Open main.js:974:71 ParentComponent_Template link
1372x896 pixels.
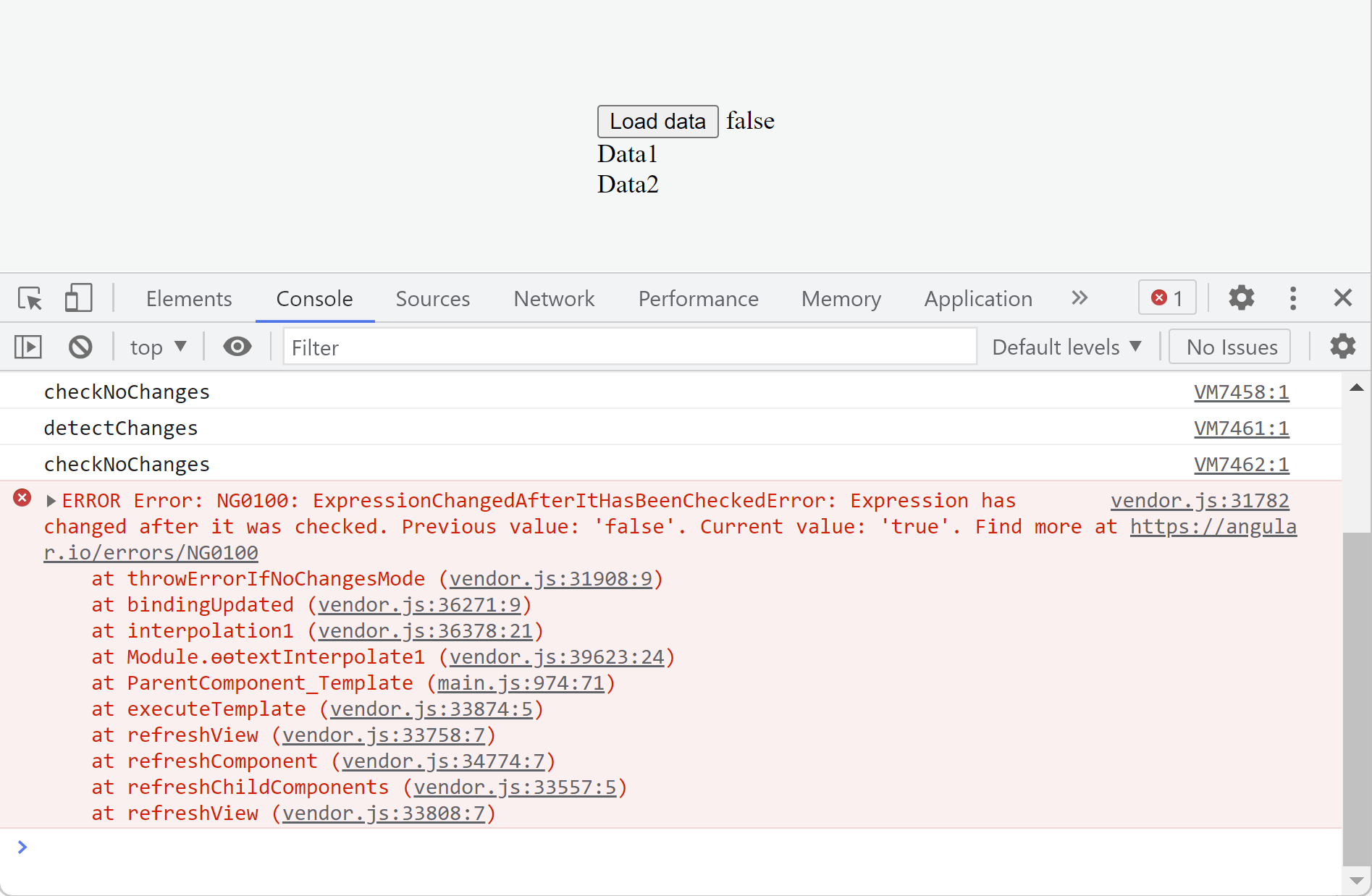pos(521,682)
